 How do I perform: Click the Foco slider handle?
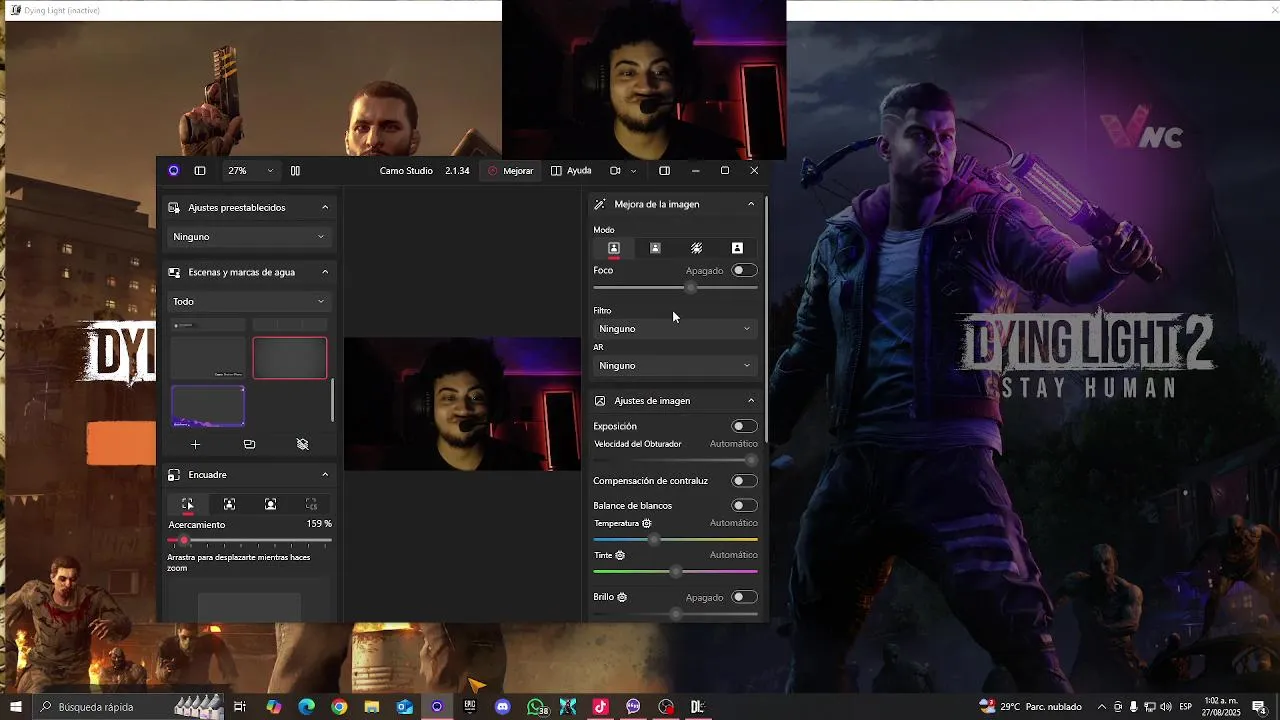[691, 288]
